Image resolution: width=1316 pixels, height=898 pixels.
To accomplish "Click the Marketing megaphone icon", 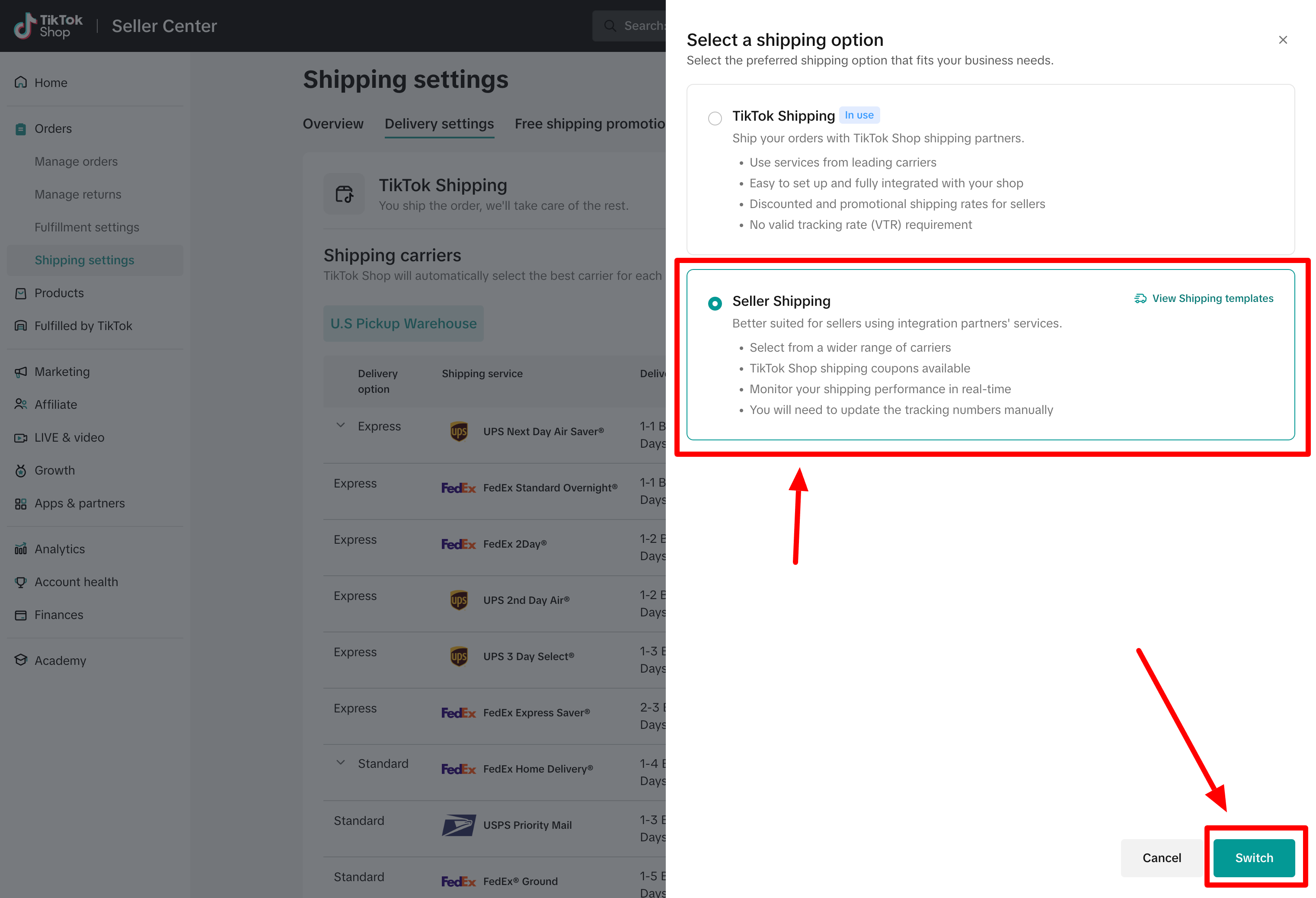I will pyautogui.click(x=21, y=372).
